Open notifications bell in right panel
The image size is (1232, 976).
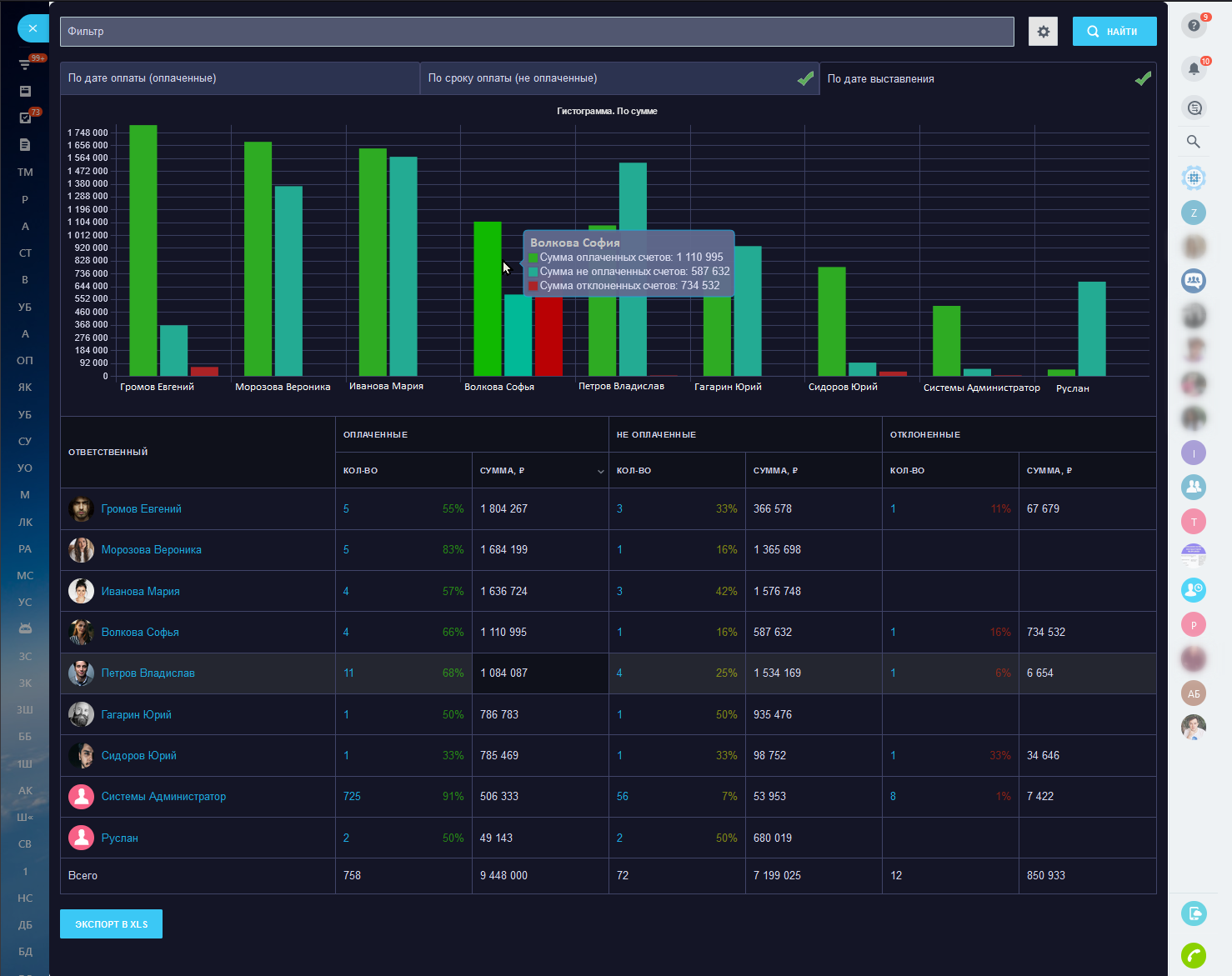(x=1194, y=68)
